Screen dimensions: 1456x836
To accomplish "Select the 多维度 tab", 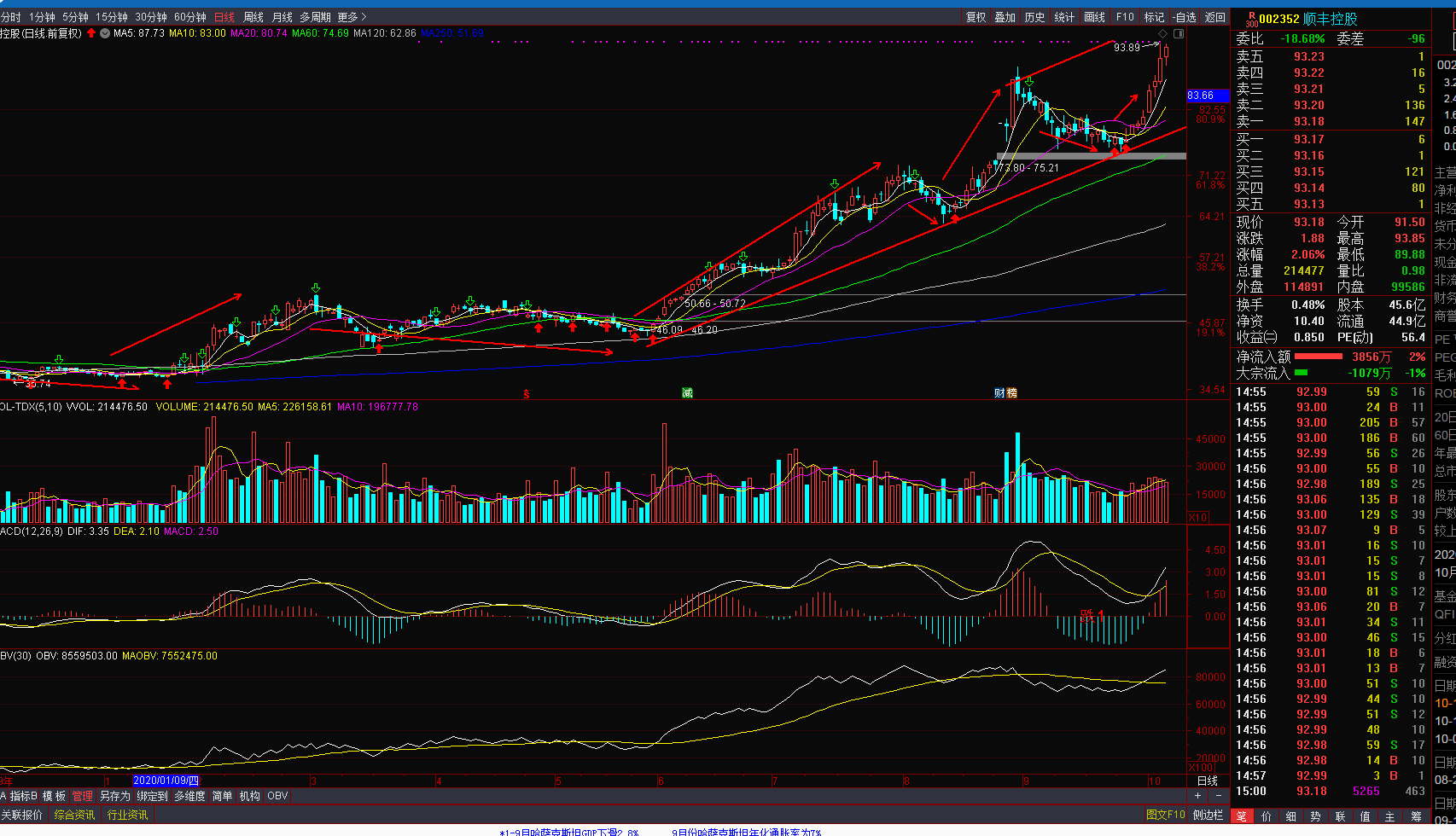I will tap(189, 796).
